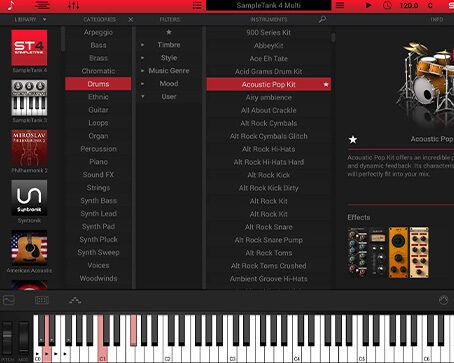Move the mod wheel

[x=23, y=337]
